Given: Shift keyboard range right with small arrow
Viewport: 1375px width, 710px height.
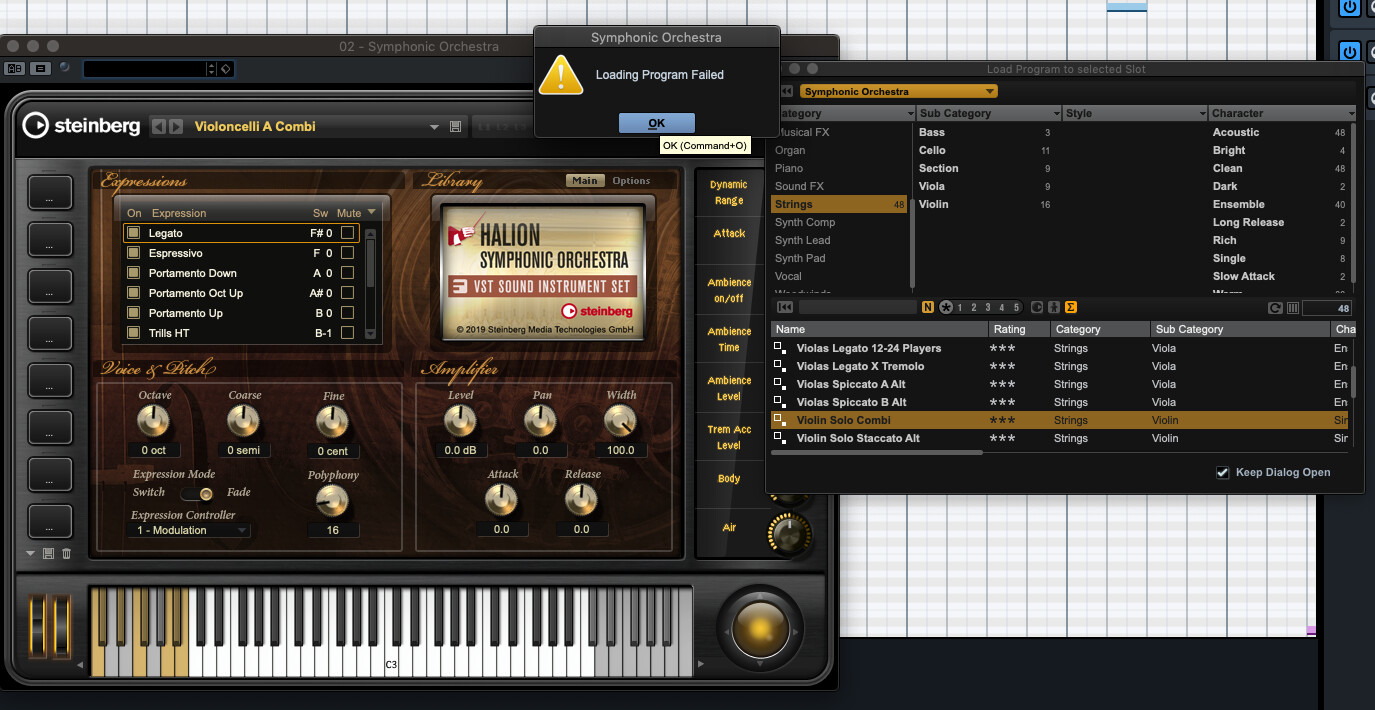Looking at the screenshot, I should click(x=700, y=664).
